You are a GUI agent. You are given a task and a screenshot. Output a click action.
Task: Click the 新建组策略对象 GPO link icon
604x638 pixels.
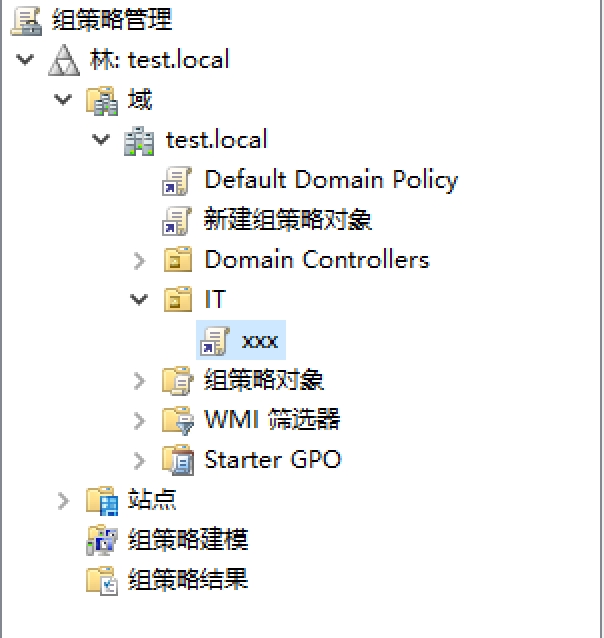pos(177,220)
